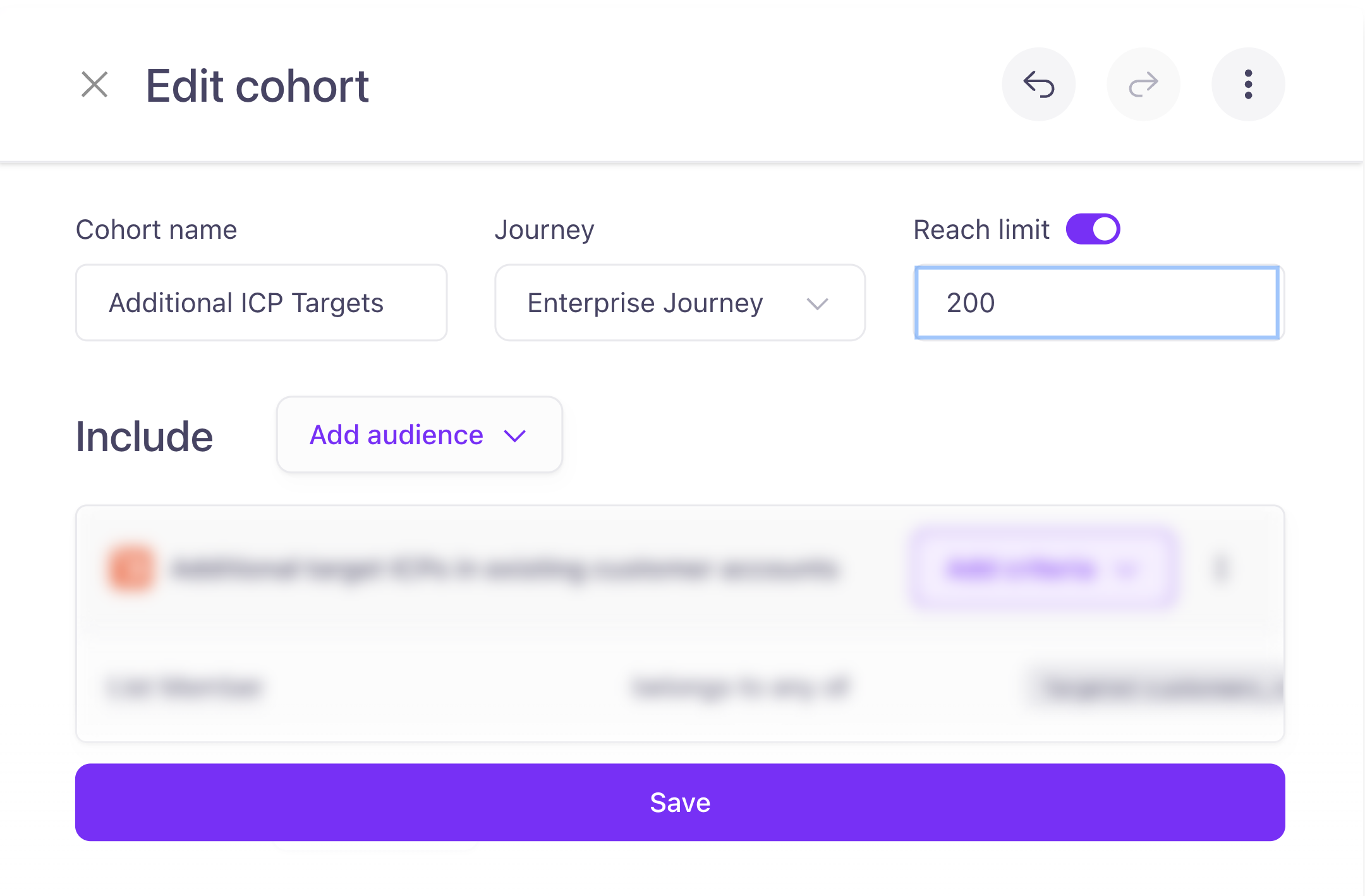Focus the Reach limit field showing 200
1365x896 pixels.
1097,303
